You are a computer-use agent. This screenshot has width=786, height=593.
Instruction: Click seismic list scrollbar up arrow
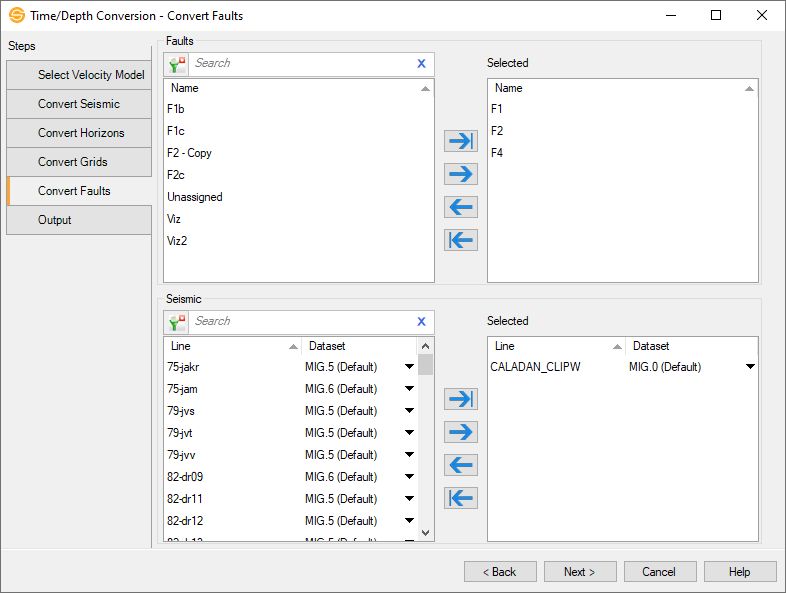click(426, 346)
